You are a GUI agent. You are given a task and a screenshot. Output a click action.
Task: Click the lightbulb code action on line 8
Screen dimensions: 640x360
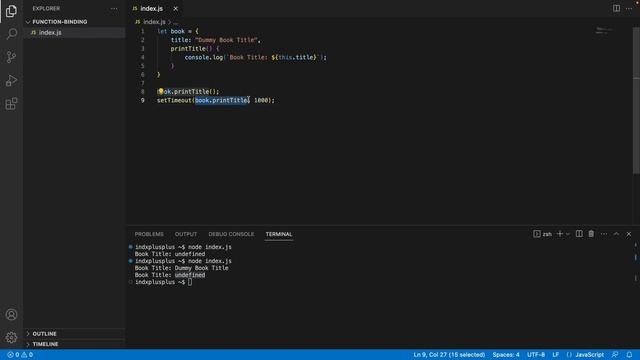tap(161, 91)
